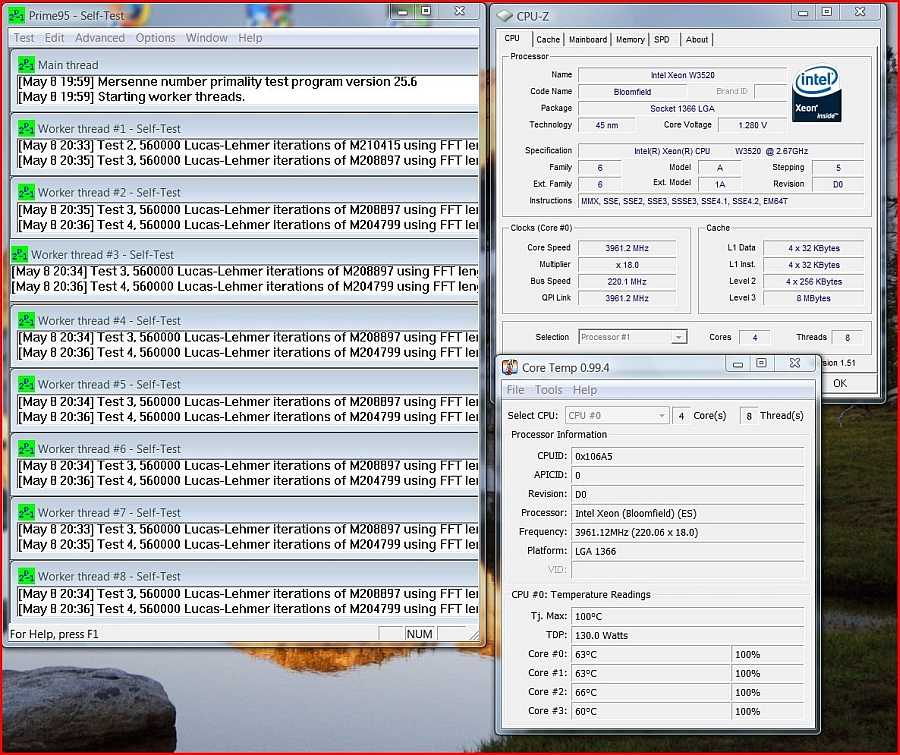Click the NUM indicator in Prime95 status bar
Screen dimensions: 900x755
tap(419, 634)
